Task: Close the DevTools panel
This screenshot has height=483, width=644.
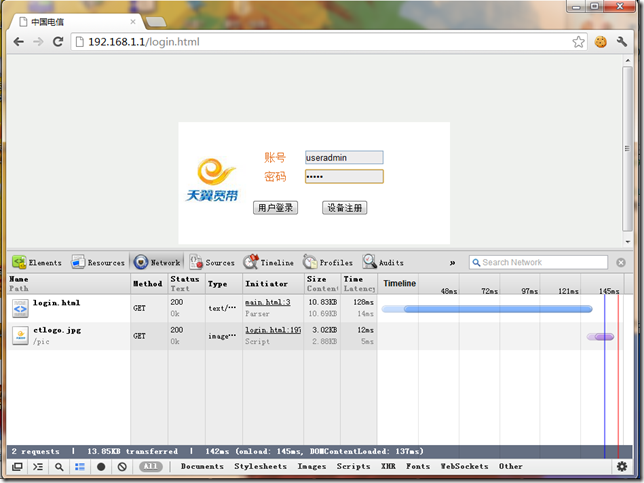Action: 621,262
